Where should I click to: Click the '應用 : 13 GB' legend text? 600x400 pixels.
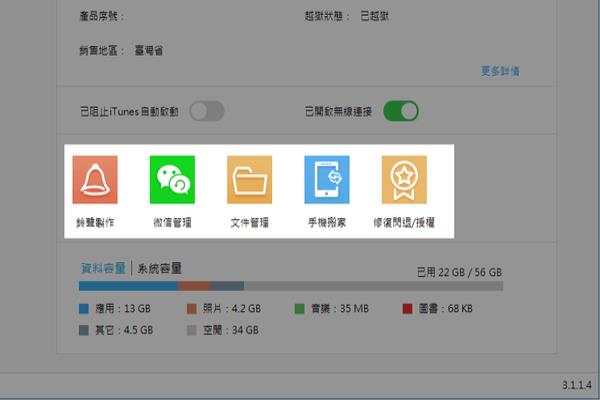123,309
